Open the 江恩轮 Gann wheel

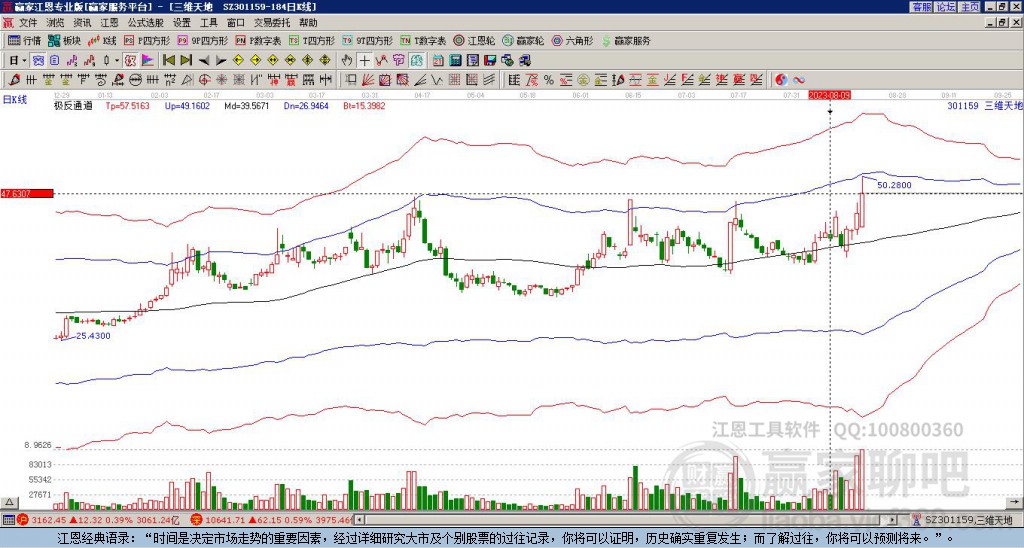[474, 40]
